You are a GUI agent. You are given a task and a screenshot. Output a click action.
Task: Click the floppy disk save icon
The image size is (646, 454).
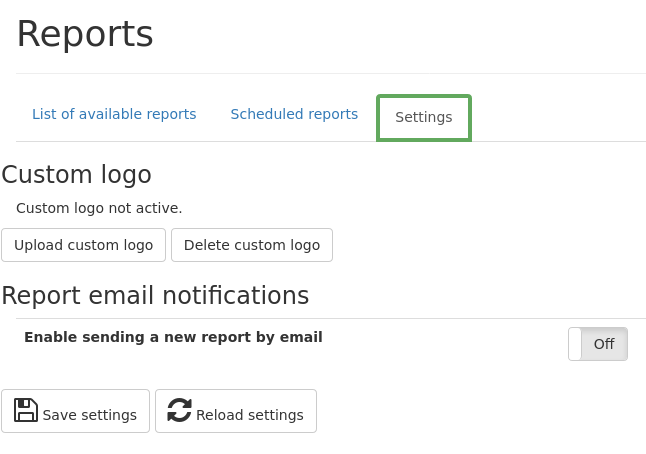coord(26,410)
